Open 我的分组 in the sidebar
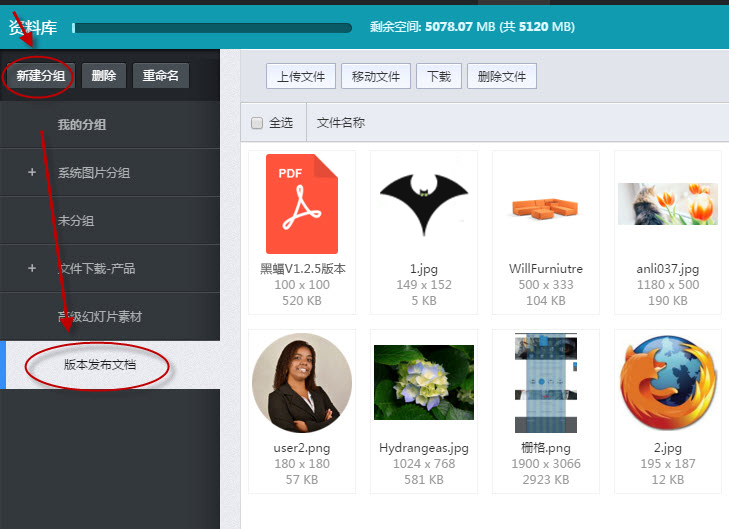The height and width of the screenshot is (529, 729). click(82, 125)
